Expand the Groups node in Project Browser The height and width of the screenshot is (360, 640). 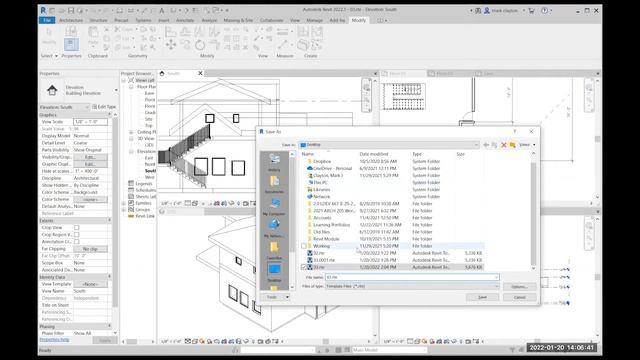pyautogui.click(x=124, y=209)
